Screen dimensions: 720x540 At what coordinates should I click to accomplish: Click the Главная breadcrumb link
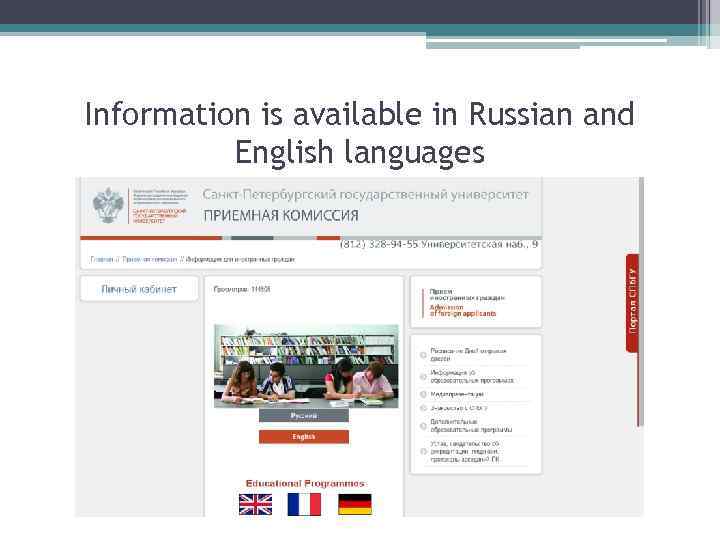click(101, 259)
